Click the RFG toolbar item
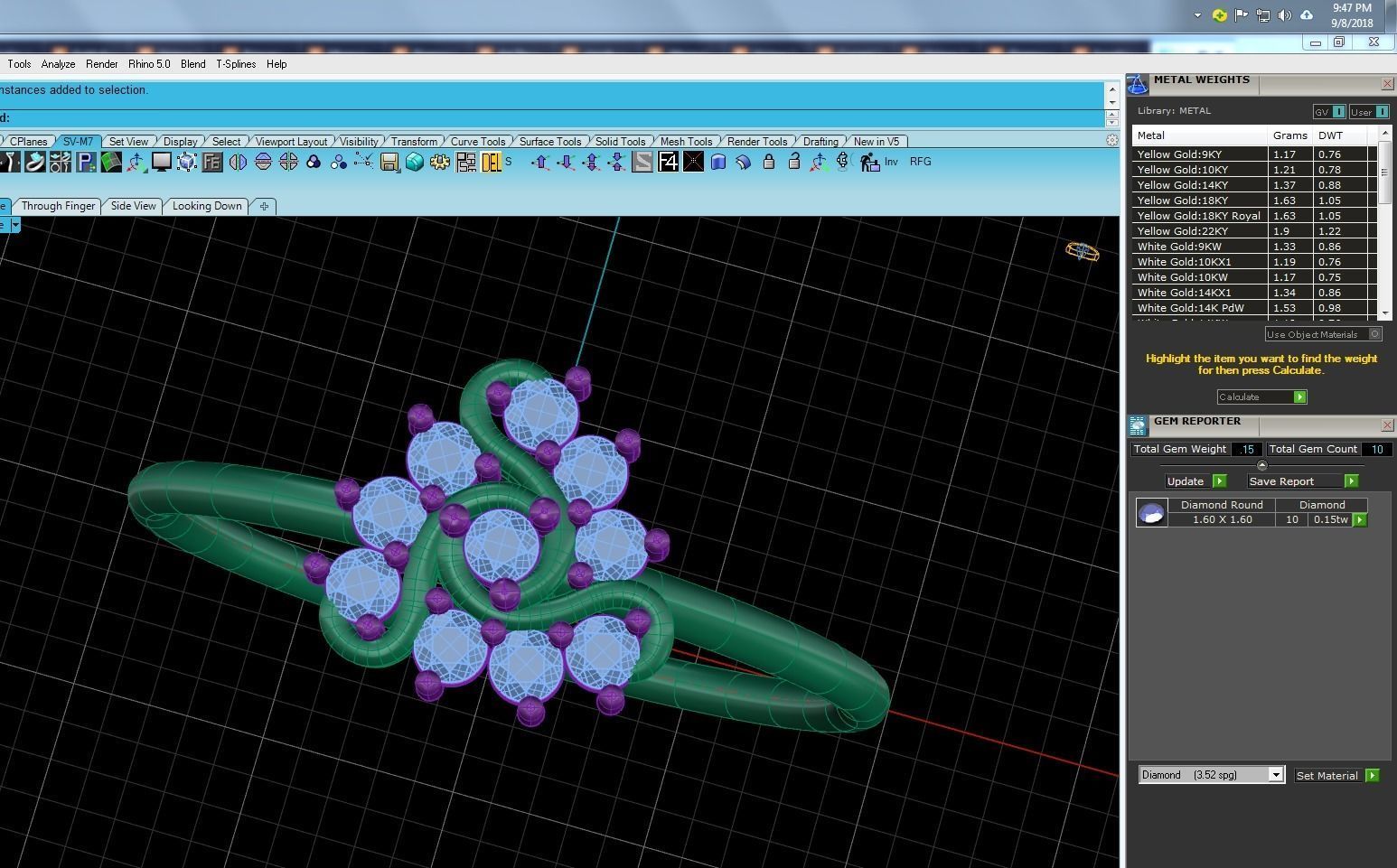 pyautogui.click(x=920, y=162)
